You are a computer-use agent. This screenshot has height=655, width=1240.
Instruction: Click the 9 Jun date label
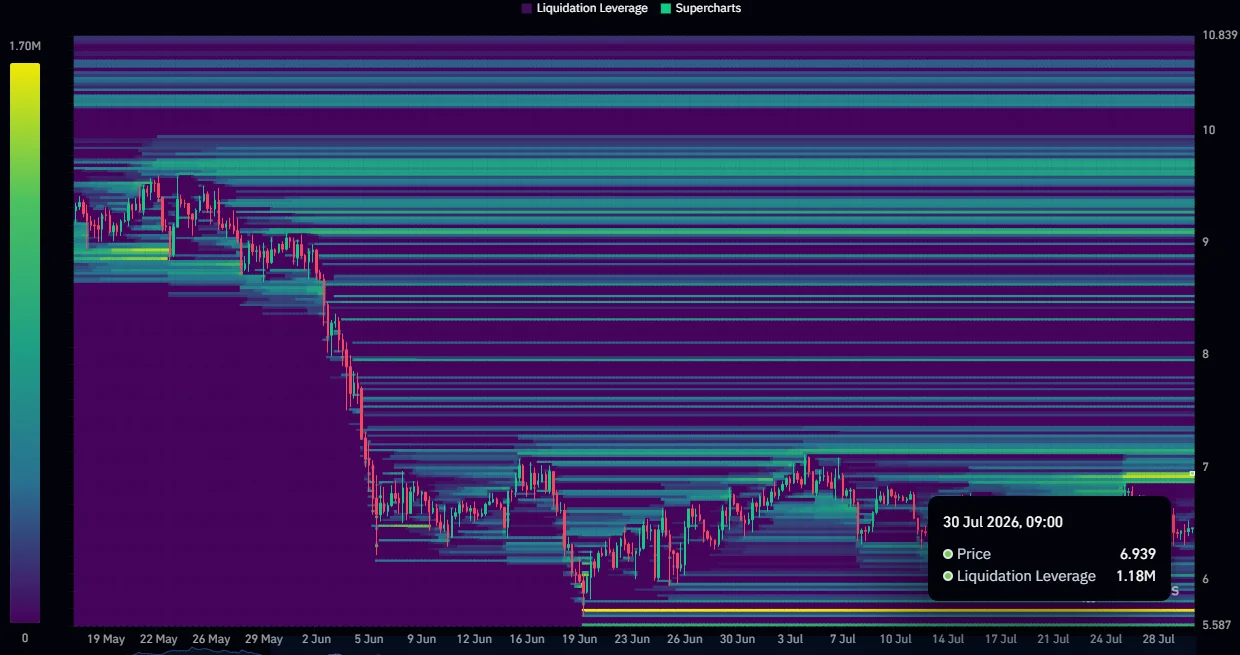[x=421, y=638]
